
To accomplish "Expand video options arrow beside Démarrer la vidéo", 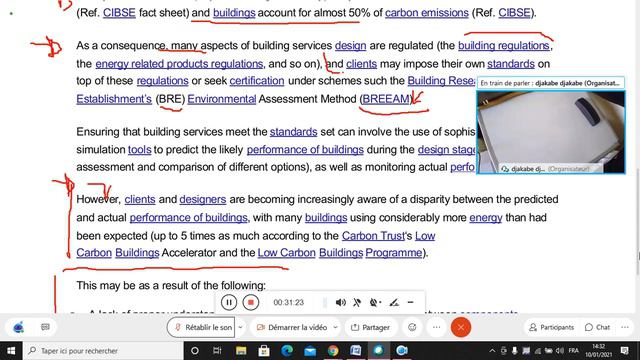I will (x=335, y=327).
